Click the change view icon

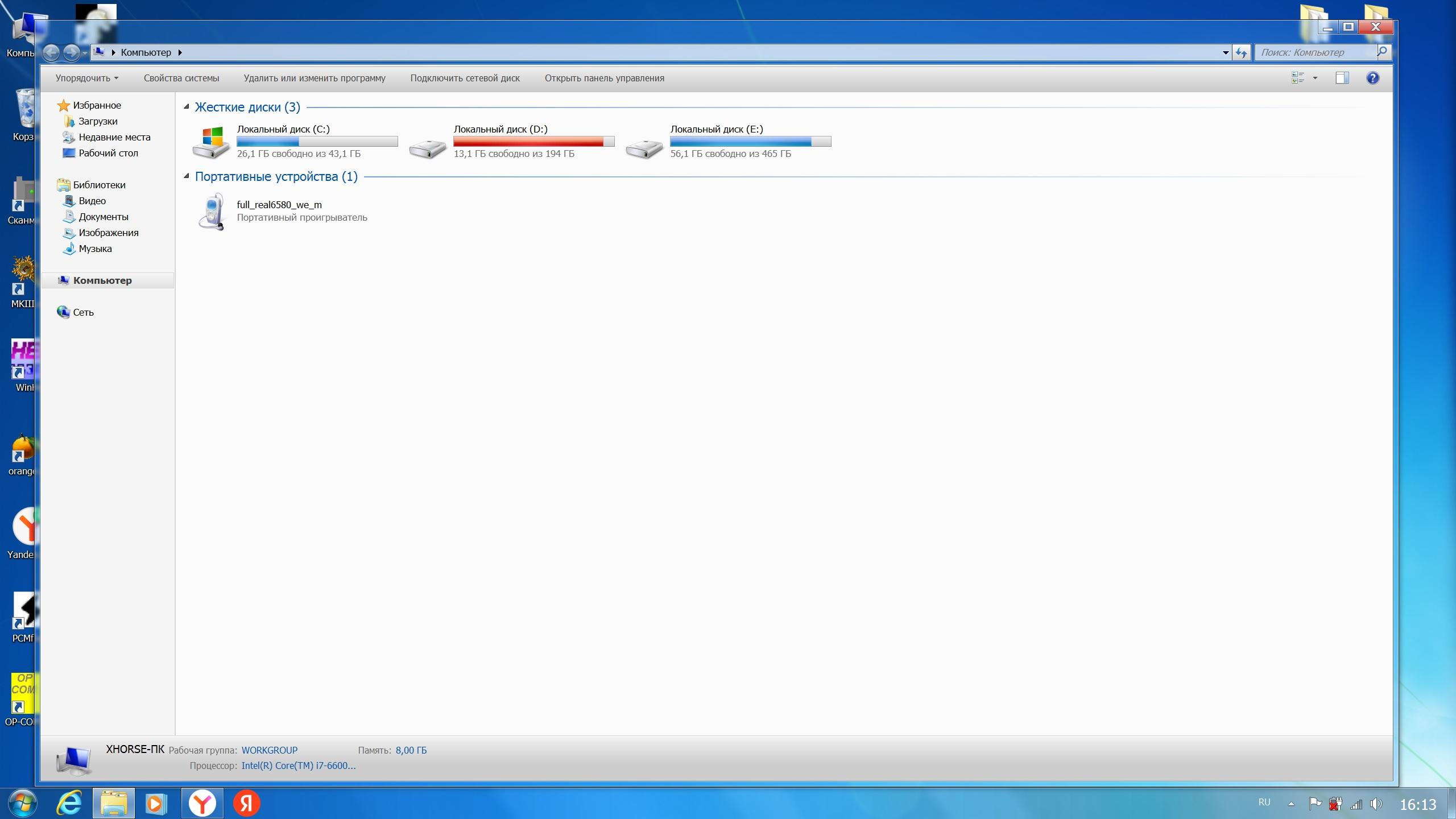(x=1298, y=78)
